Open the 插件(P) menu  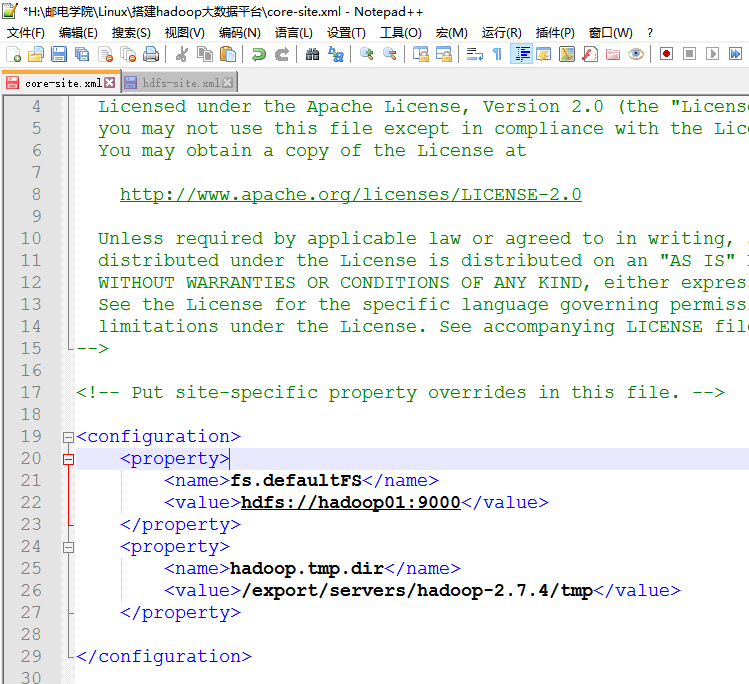(x=555, y=33)
